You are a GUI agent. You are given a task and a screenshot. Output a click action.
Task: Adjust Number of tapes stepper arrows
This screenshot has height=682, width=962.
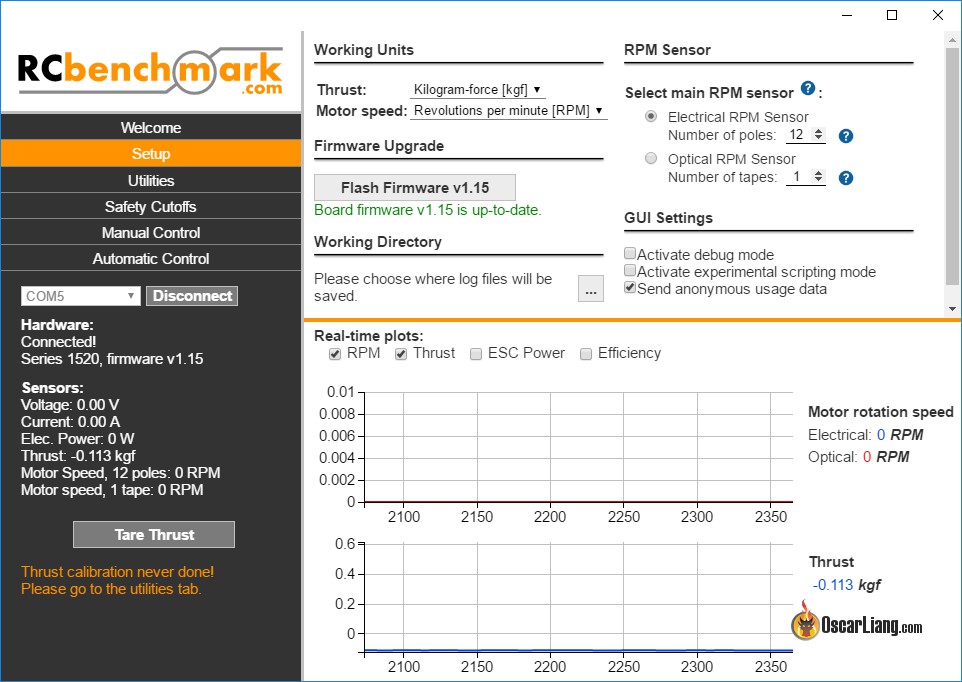(818, 177)
